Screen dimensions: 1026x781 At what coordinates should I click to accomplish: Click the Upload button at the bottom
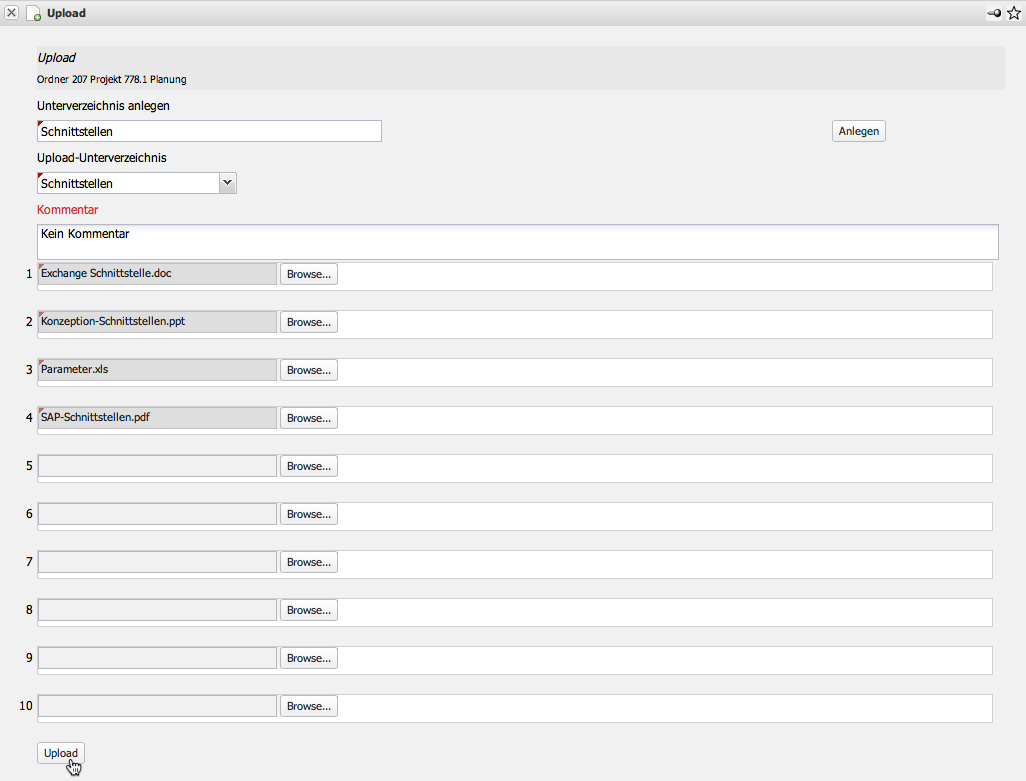pos(61,753)
